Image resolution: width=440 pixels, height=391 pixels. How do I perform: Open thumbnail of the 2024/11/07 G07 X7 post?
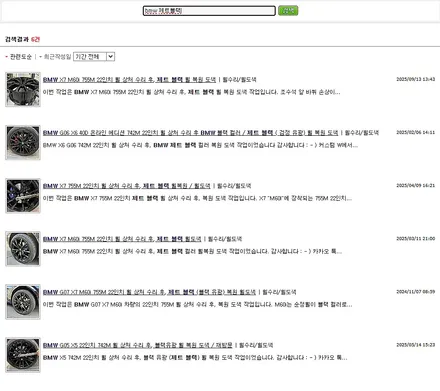pos(23,302)
